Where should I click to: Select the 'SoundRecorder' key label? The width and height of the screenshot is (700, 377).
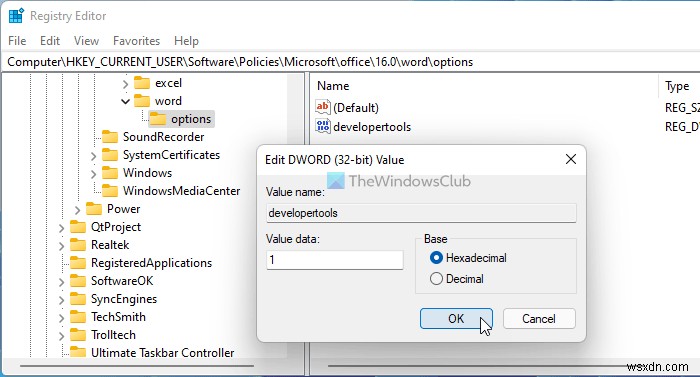tap(163, 137)
